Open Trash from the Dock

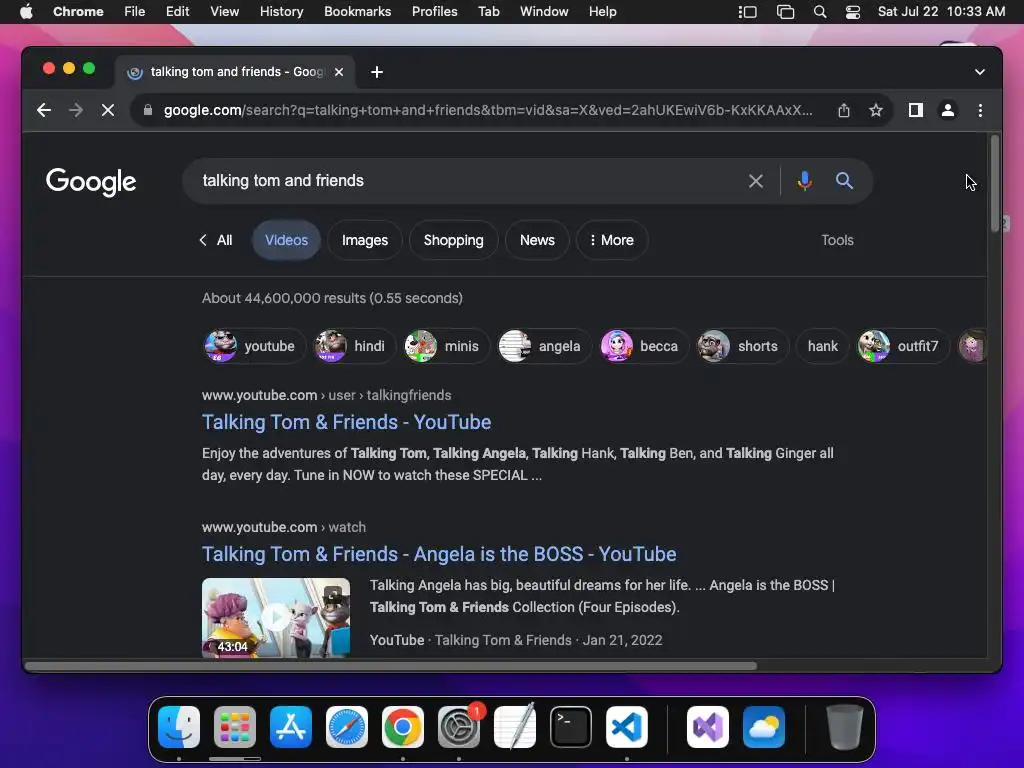[x=844, y=727]
